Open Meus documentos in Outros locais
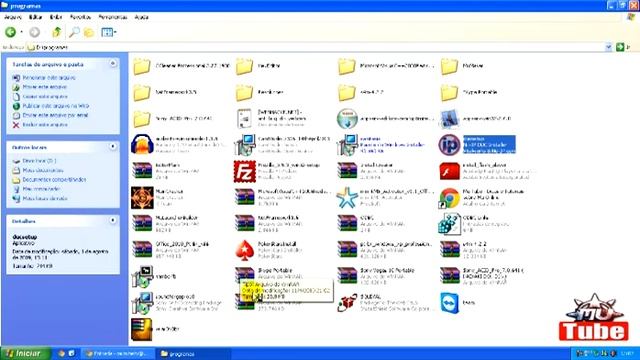 click(43, 170)
